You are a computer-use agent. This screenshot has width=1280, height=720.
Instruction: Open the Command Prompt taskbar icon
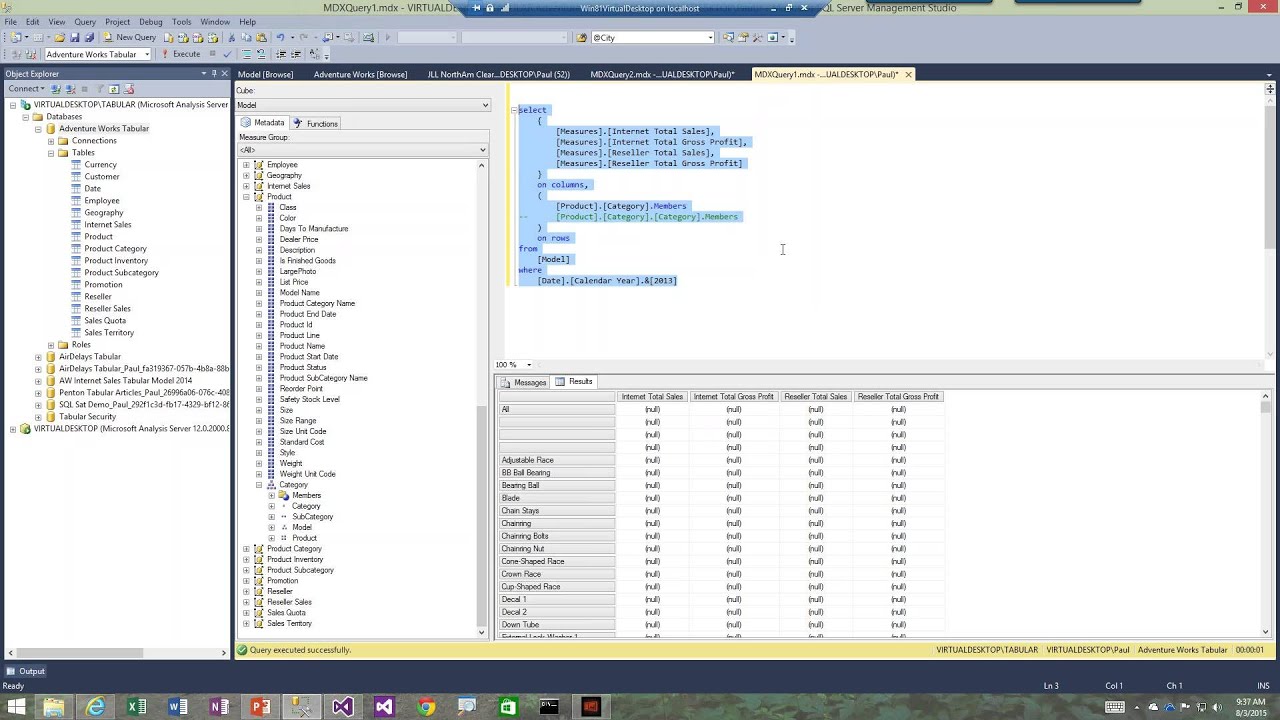point(549,707)
